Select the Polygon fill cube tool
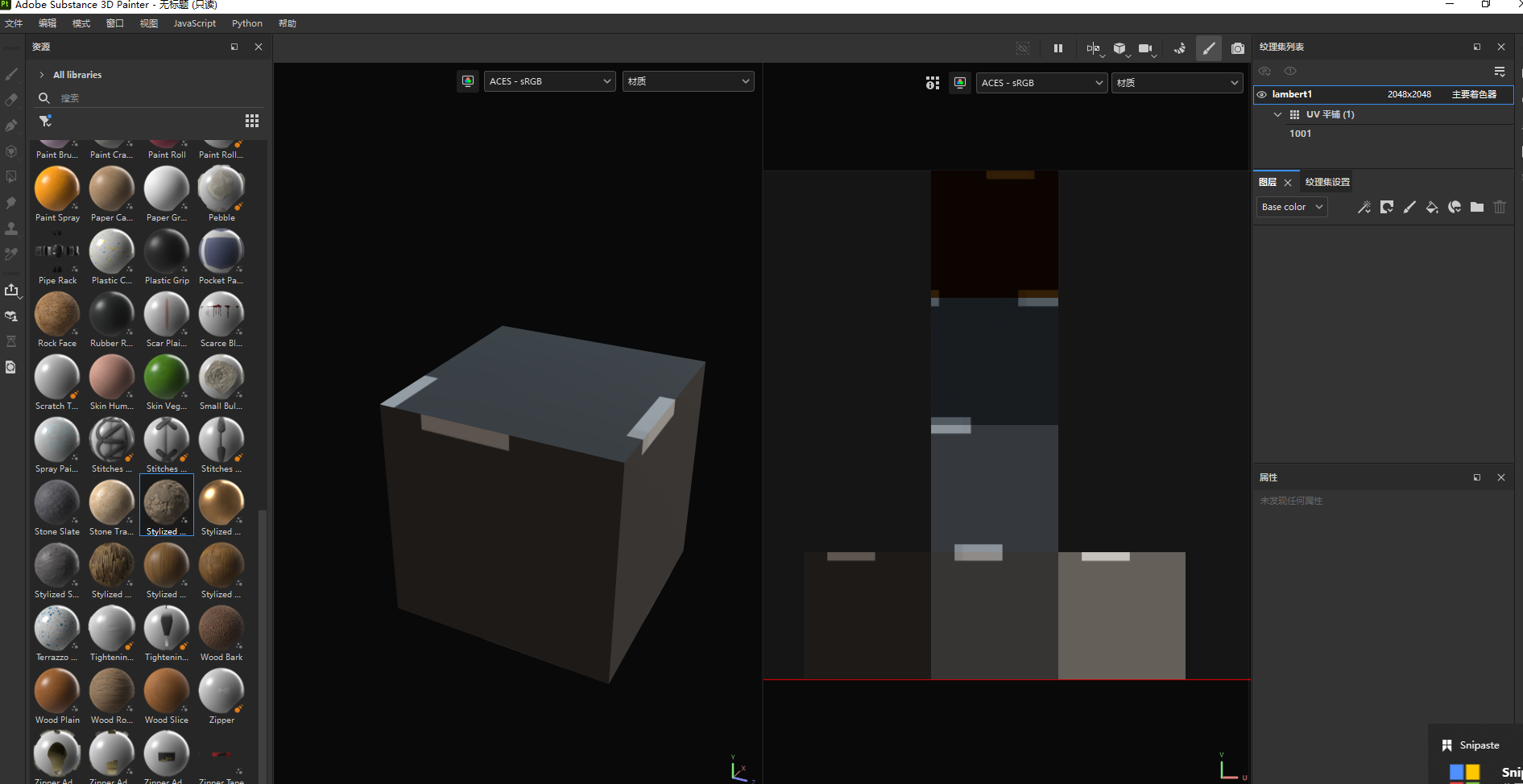Screen dimensions: 1523x784 [11, 151]
